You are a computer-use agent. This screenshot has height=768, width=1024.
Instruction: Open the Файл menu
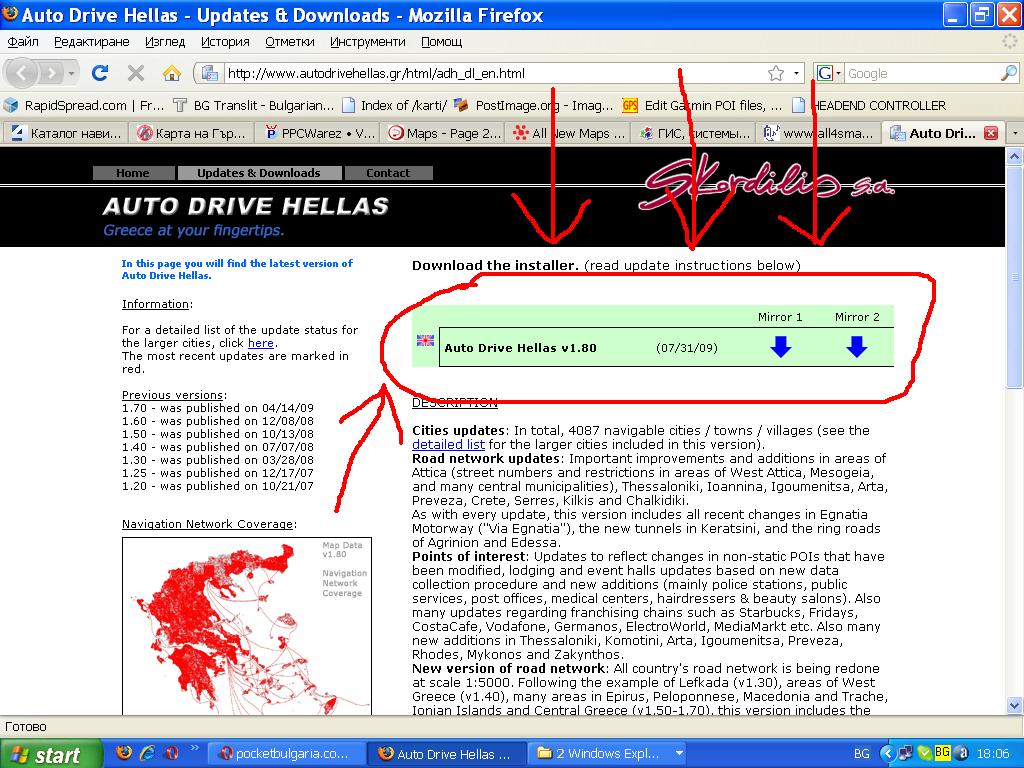tap(23, 42)
